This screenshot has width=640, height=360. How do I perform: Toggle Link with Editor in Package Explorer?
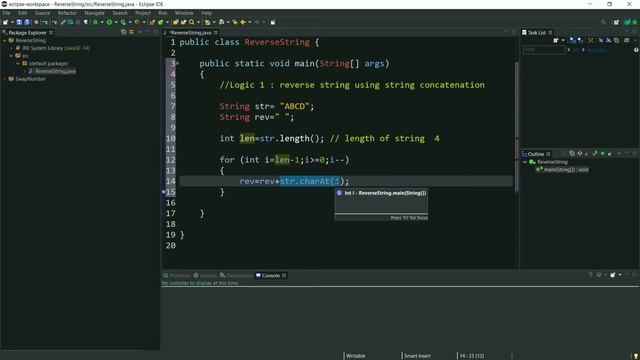coord(131,32)
